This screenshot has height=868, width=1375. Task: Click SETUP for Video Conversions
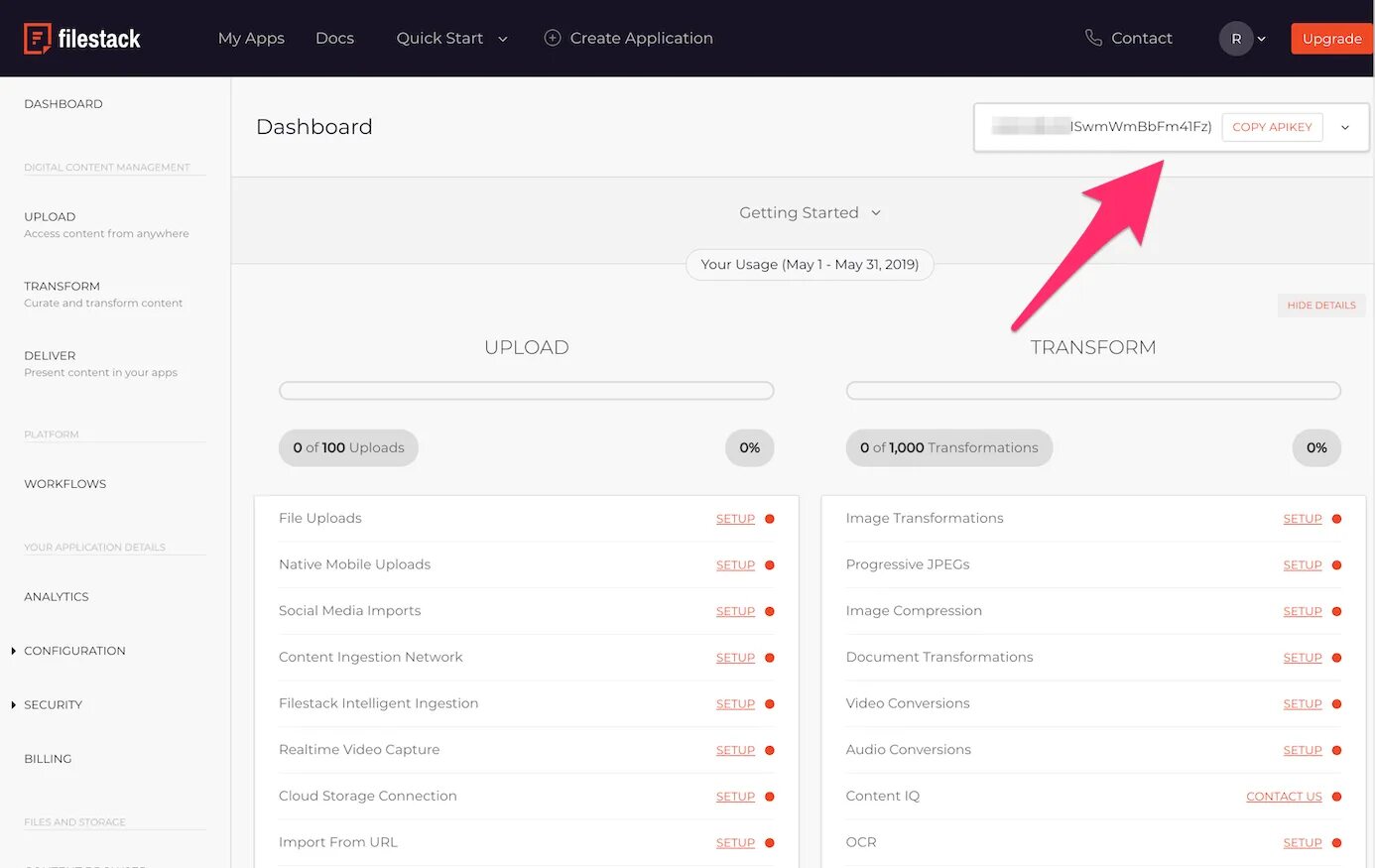point(1303,704)
